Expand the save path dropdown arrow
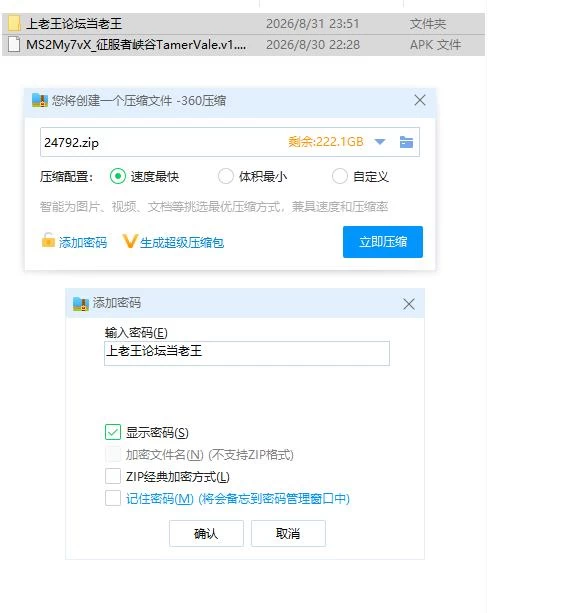The height and width of the screenshot is (613, 580). 380,142
